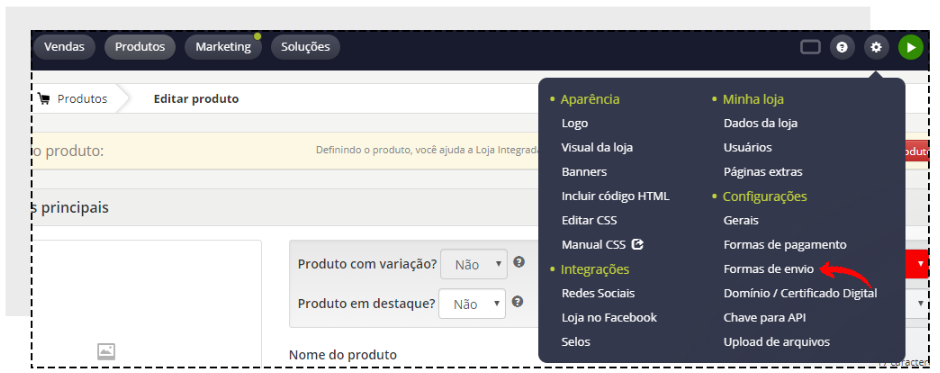Click the image placeholder icon
The width and height of the screenshot is (940, 373).
coord(106,351)
